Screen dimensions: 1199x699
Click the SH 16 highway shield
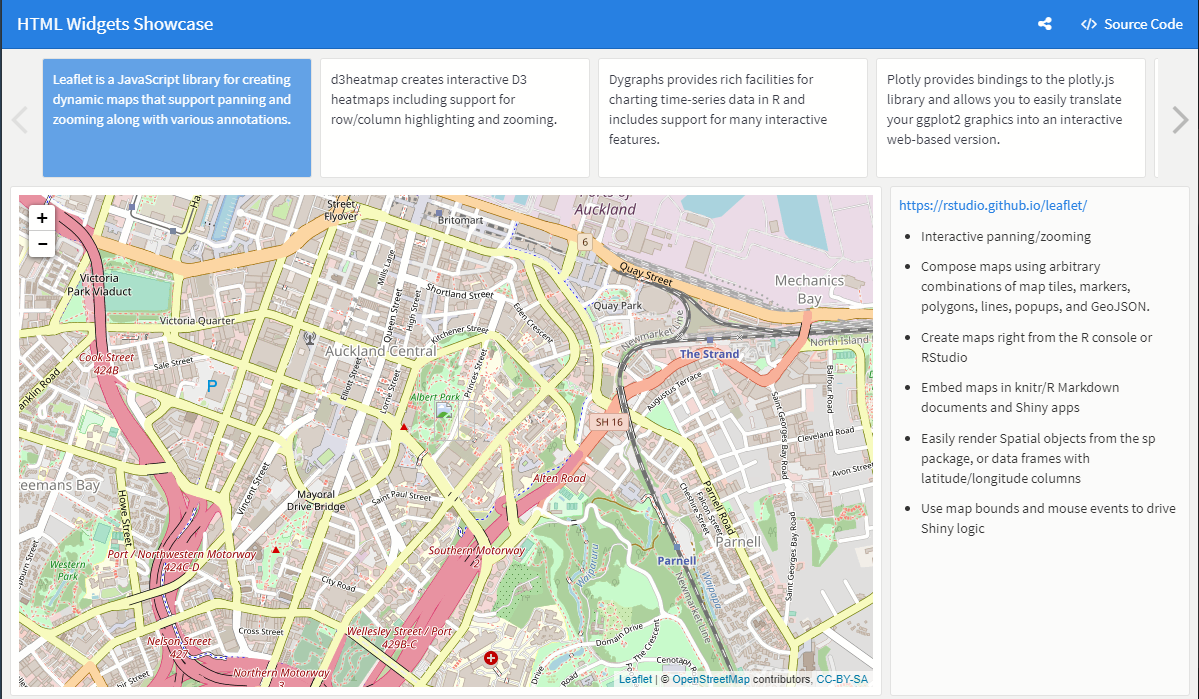[609, 422]
